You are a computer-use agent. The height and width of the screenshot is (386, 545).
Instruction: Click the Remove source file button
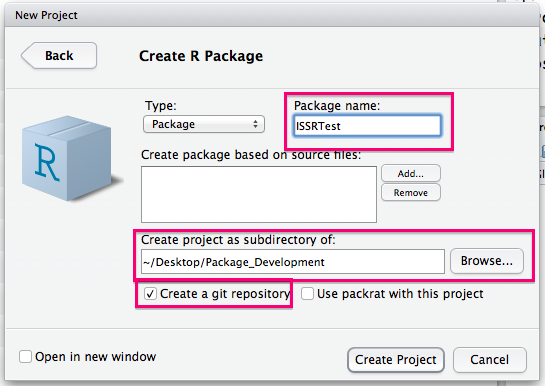pos(411,192)
